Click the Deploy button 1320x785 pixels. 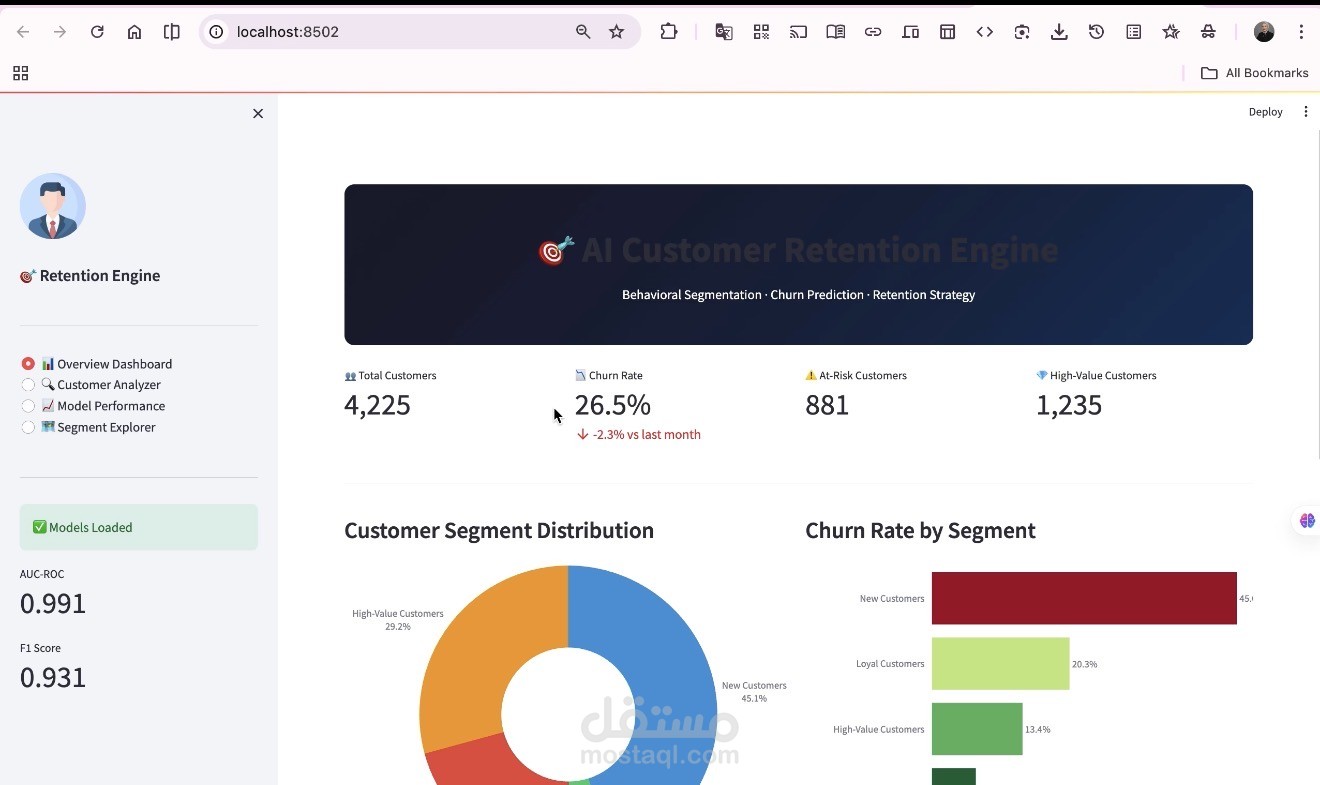(1265, 112)
